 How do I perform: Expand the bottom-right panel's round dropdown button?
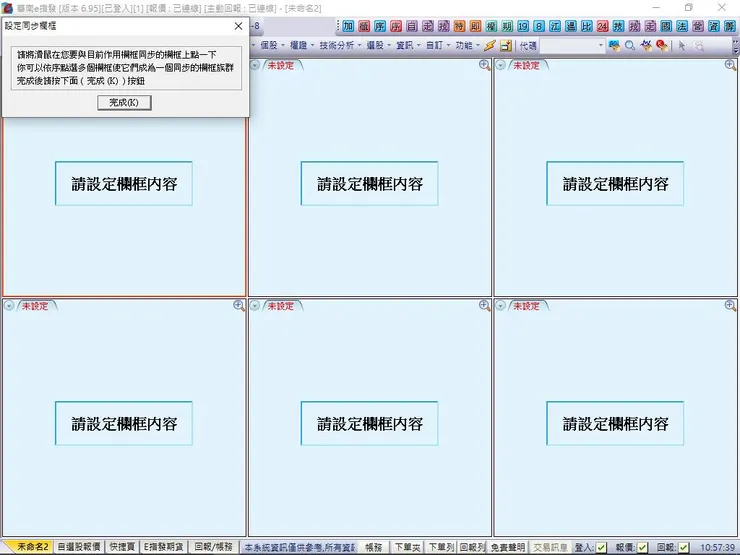pos(501,306)
